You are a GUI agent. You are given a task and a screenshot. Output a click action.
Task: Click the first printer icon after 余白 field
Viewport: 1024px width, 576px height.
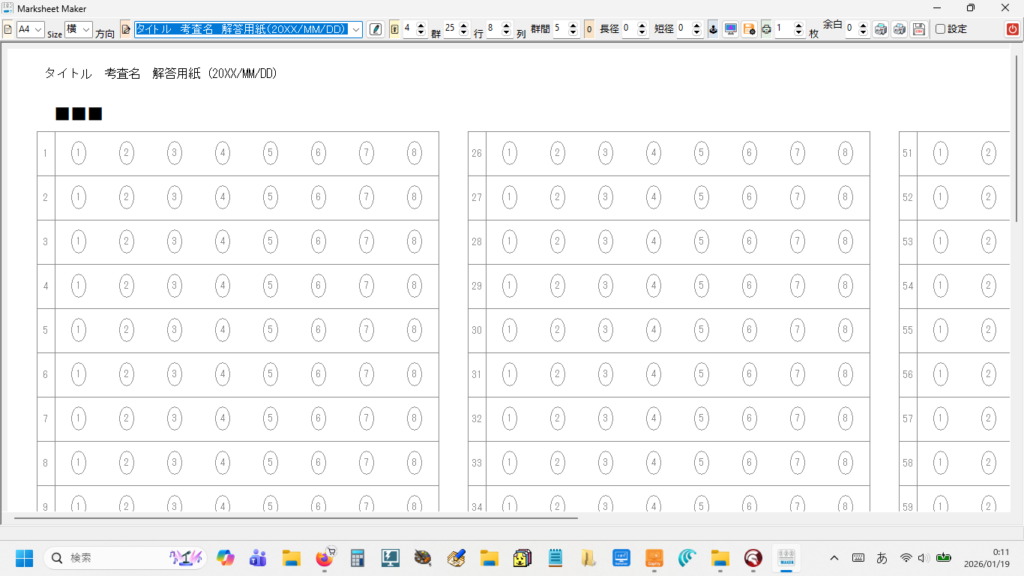[881, 29]
